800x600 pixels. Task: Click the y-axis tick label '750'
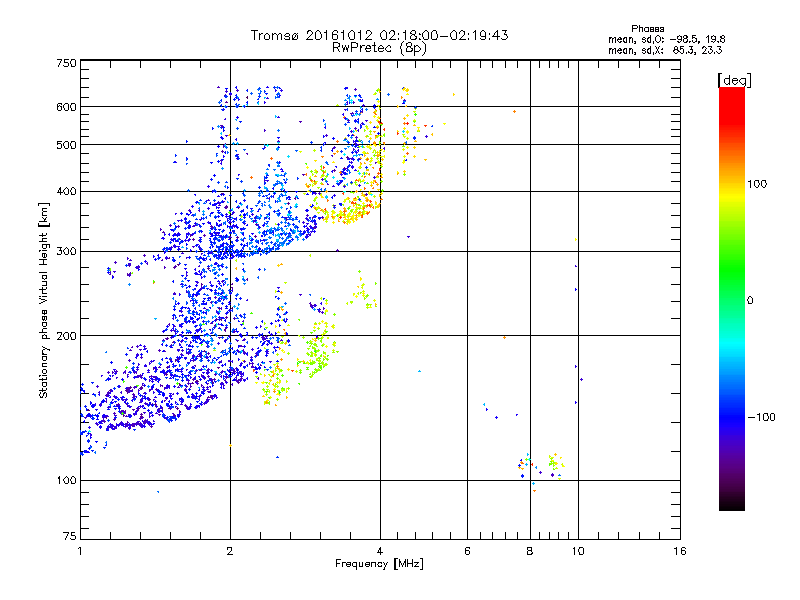[x=66, y=63]
